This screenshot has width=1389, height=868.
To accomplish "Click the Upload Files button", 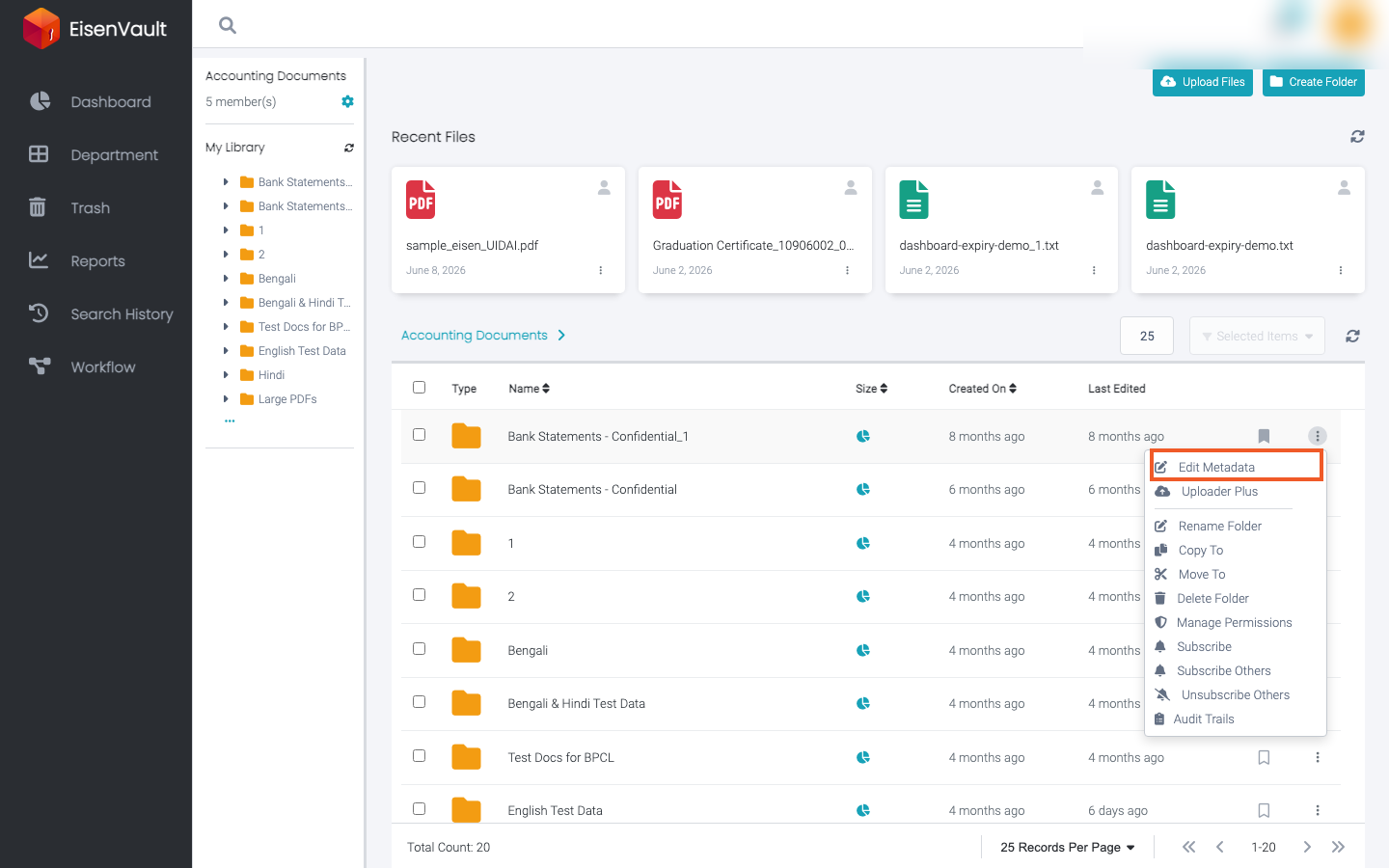I will pos(1203,82).
